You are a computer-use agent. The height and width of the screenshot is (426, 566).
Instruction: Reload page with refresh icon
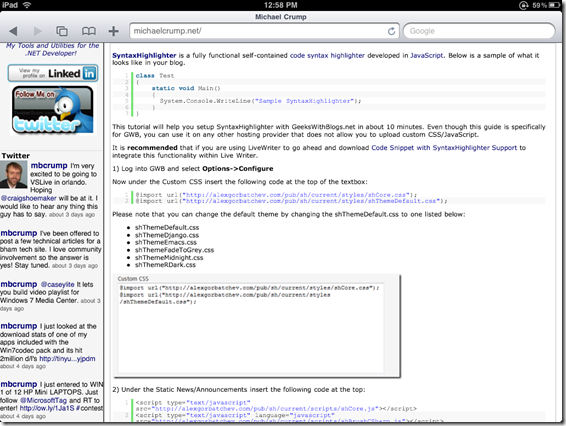point(391,31)
